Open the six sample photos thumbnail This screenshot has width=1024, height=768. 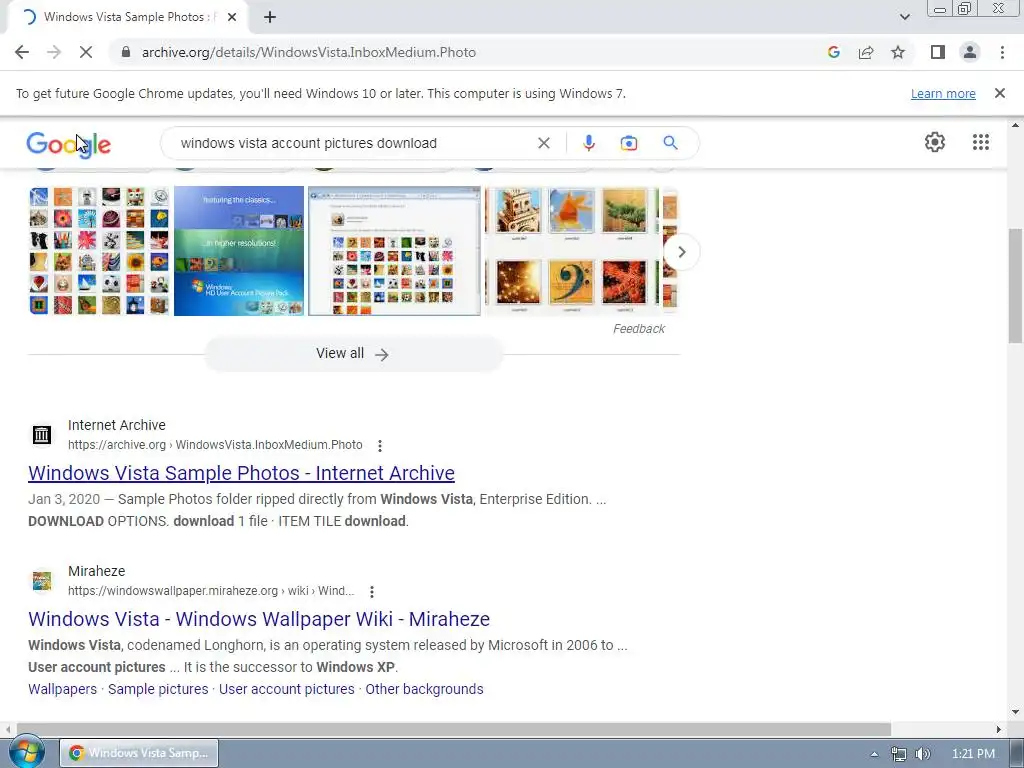[571, 251]
